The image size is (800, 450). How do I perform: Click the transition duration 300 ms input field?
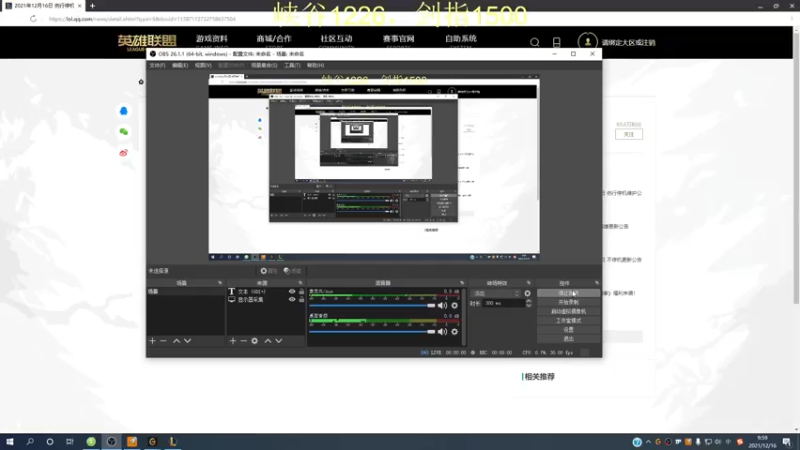tap(504, 303)
